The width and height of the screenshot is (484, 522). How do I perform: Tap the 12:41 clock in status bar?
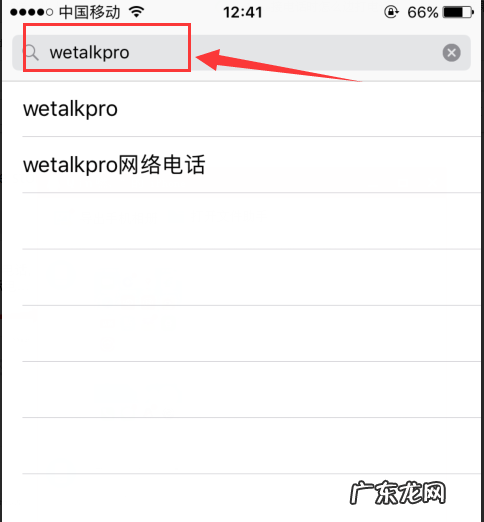243,13
